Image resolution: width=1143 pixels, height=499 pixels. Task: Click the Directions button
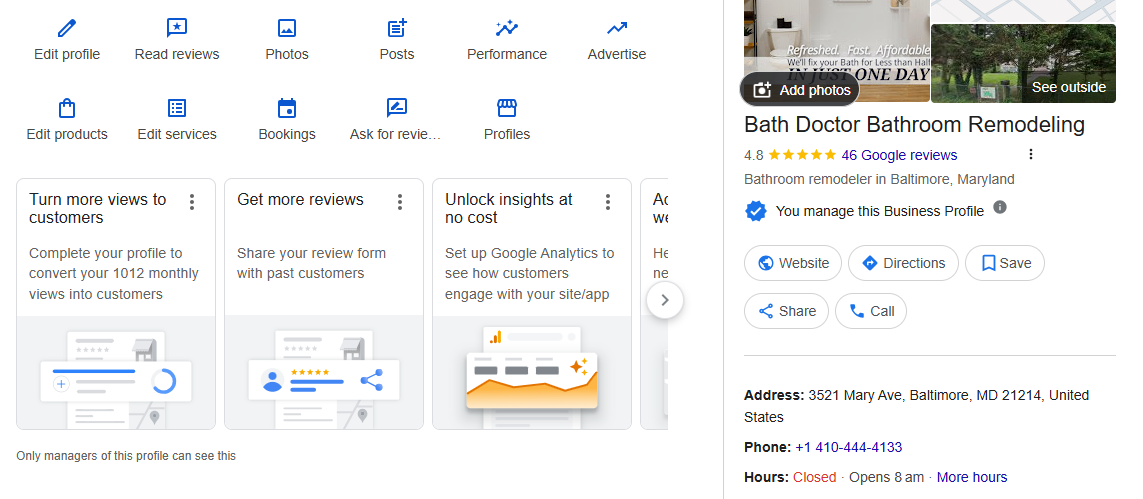[x=903, y=263]
